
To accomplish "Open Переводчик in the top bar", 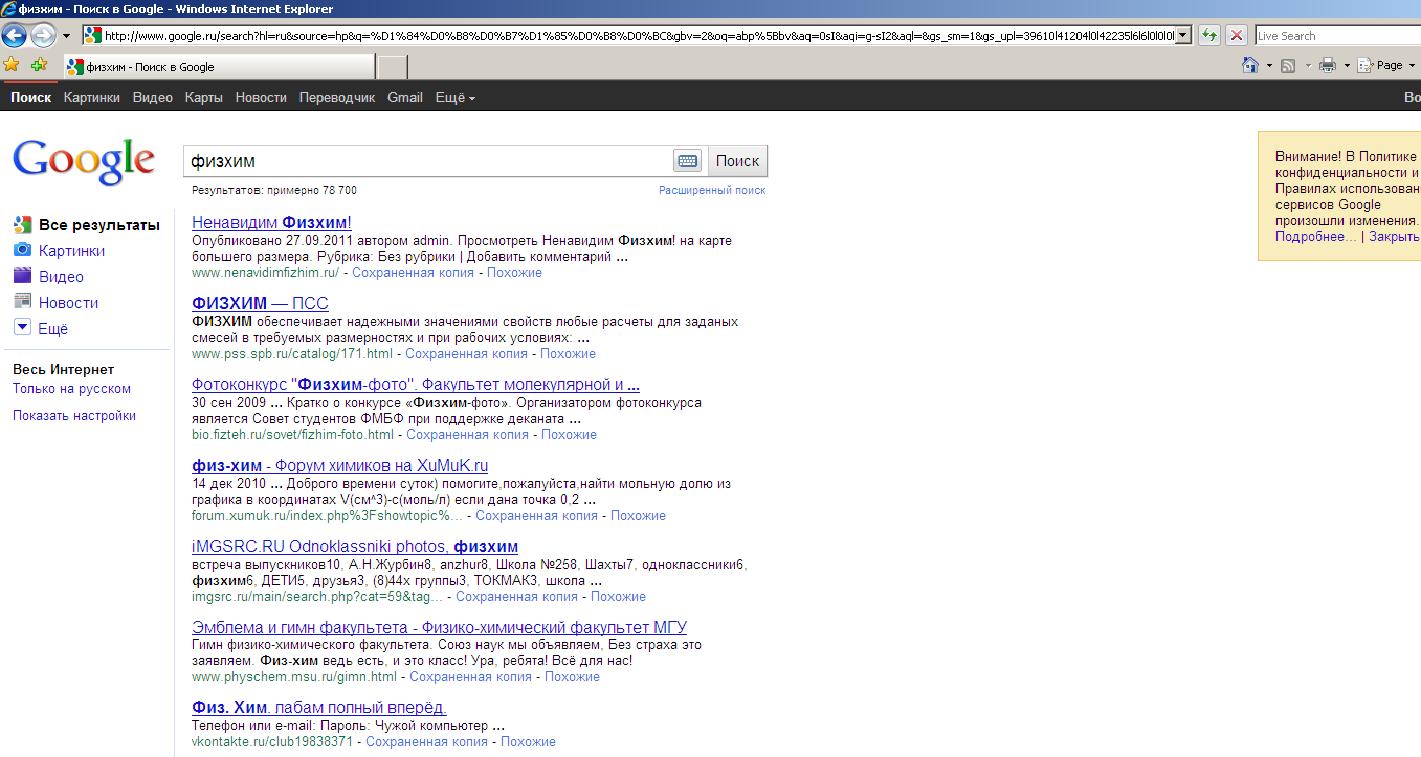I will 337,97.
